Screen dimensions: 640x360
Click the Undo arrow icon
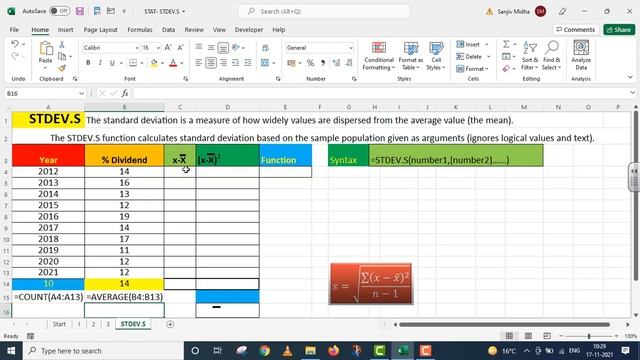15,44
